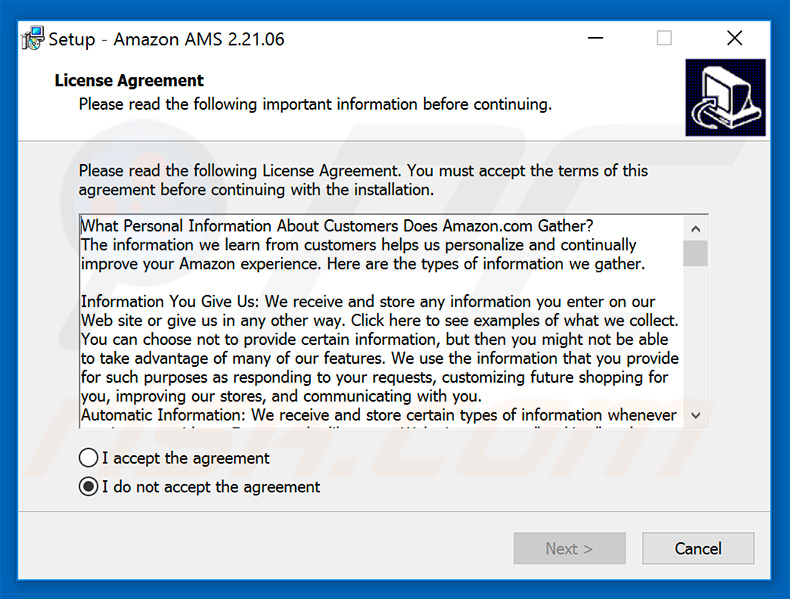The width and height of the screenshot is (790, 599).
Task: Click the "What Personal Information" first line
Action: (x=337, y=226)
